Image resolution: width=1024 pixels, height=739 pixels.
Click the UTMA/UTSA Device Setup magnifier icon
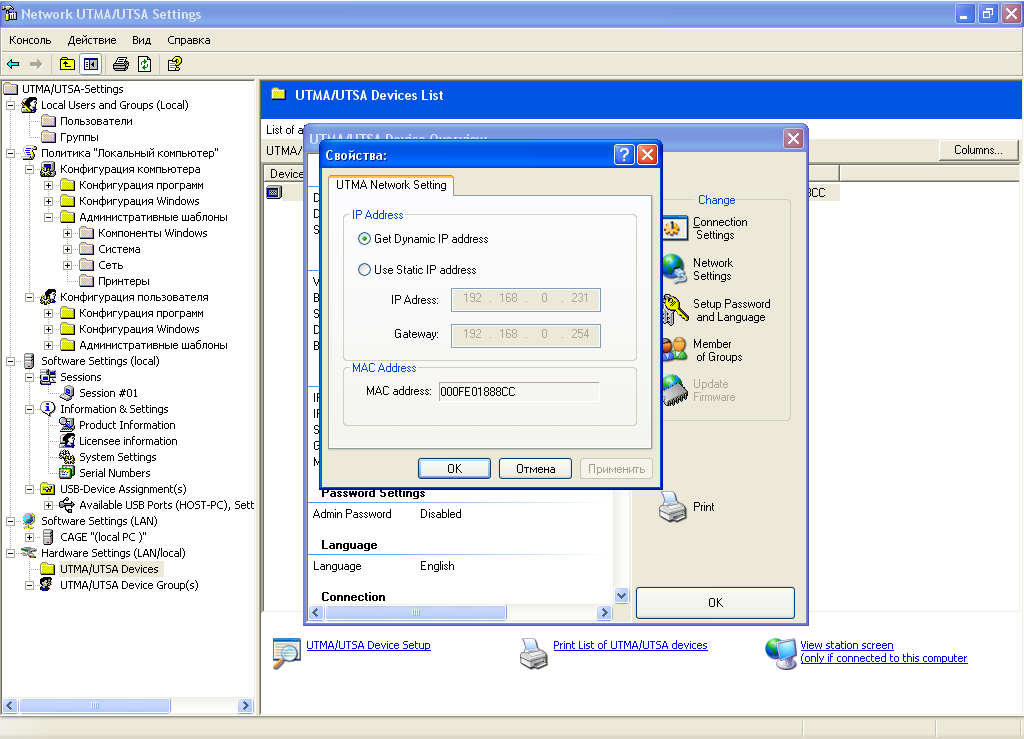(x=287, y=653)
